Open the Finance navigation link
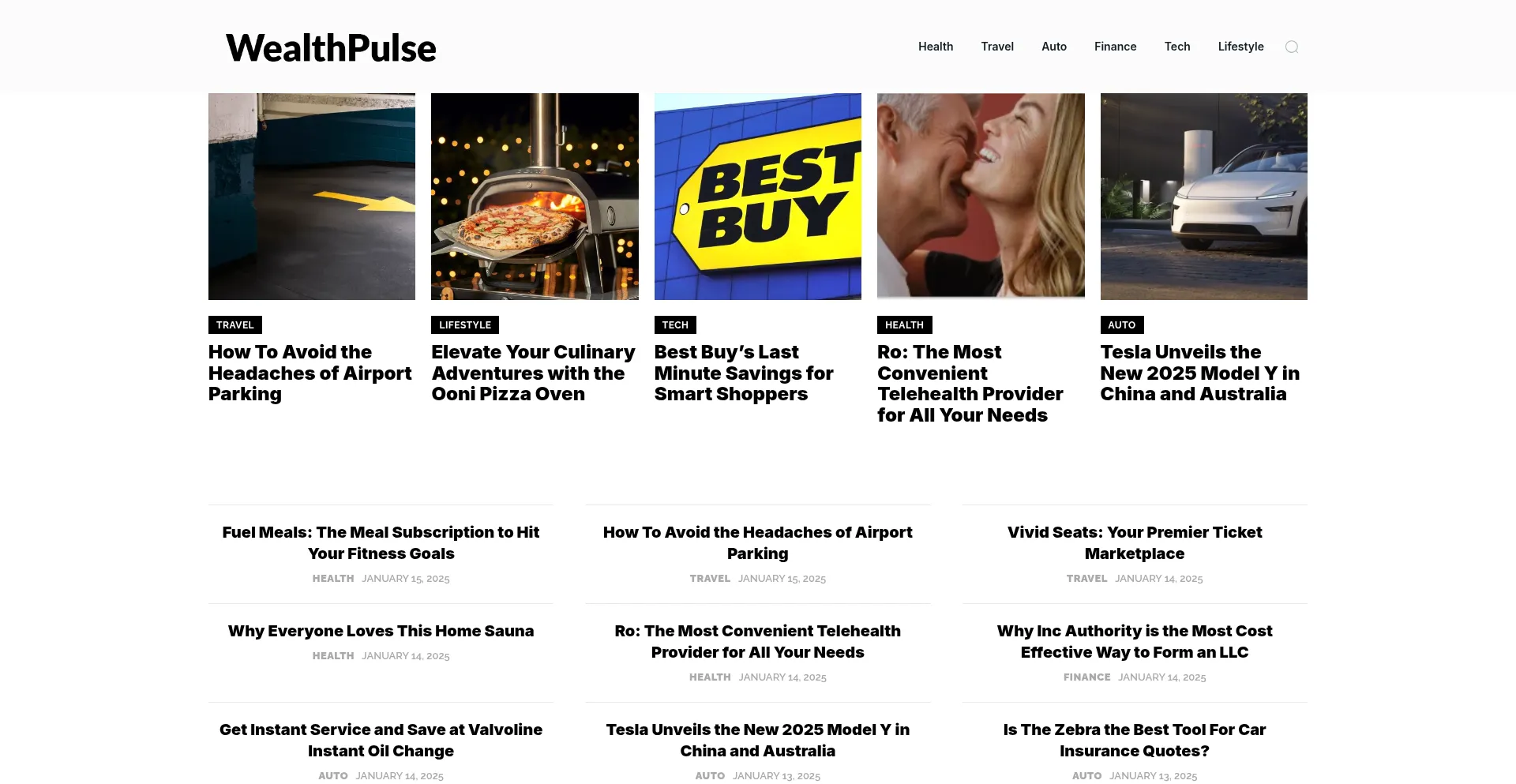Image resolution: width=1516 pixels, height=784 pixels. tap(1115, 47)
